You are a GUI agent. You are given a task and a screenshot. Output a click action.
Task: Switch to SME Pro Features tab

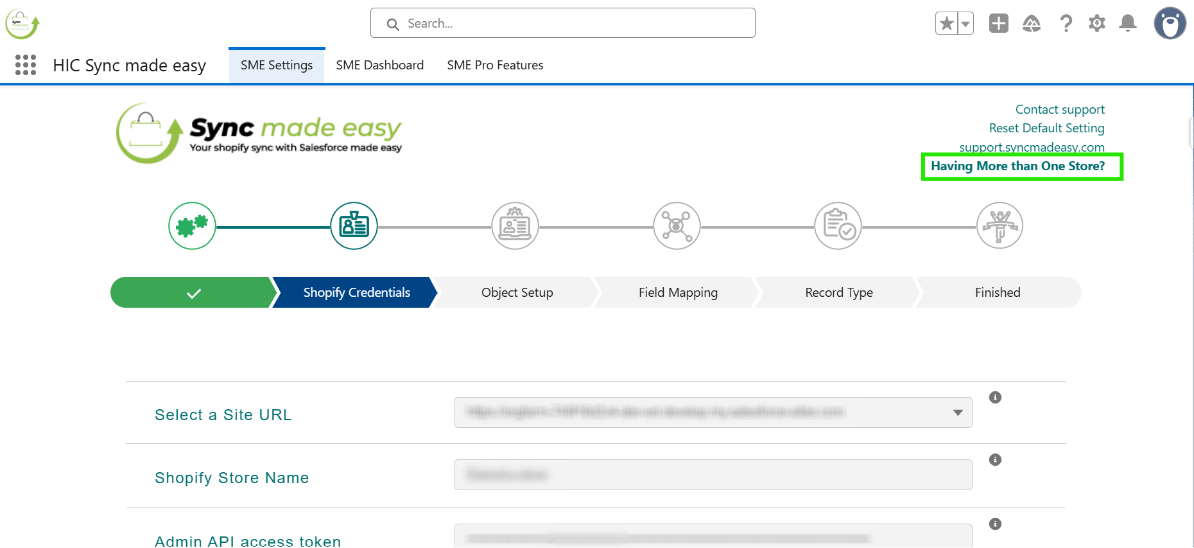coord(495,65)
